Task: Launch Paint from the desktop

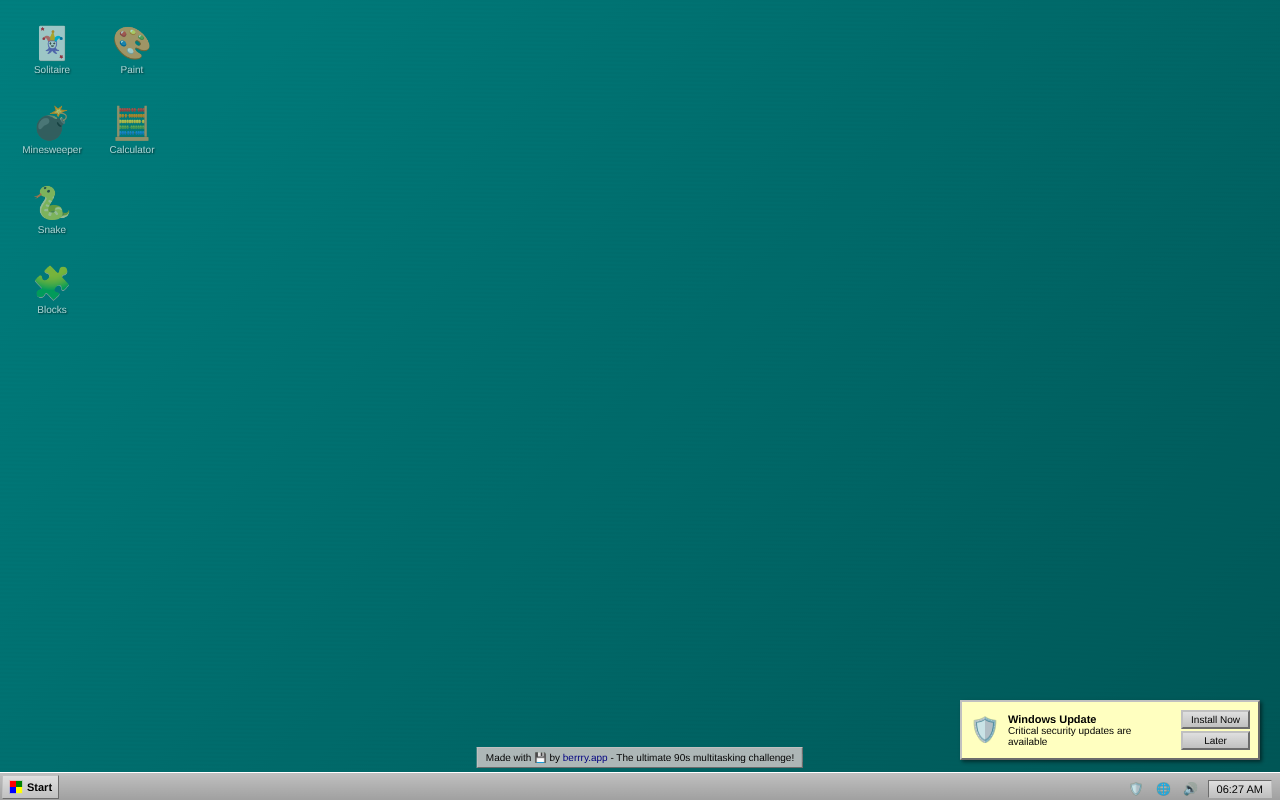Action: (x=131, y=44)
